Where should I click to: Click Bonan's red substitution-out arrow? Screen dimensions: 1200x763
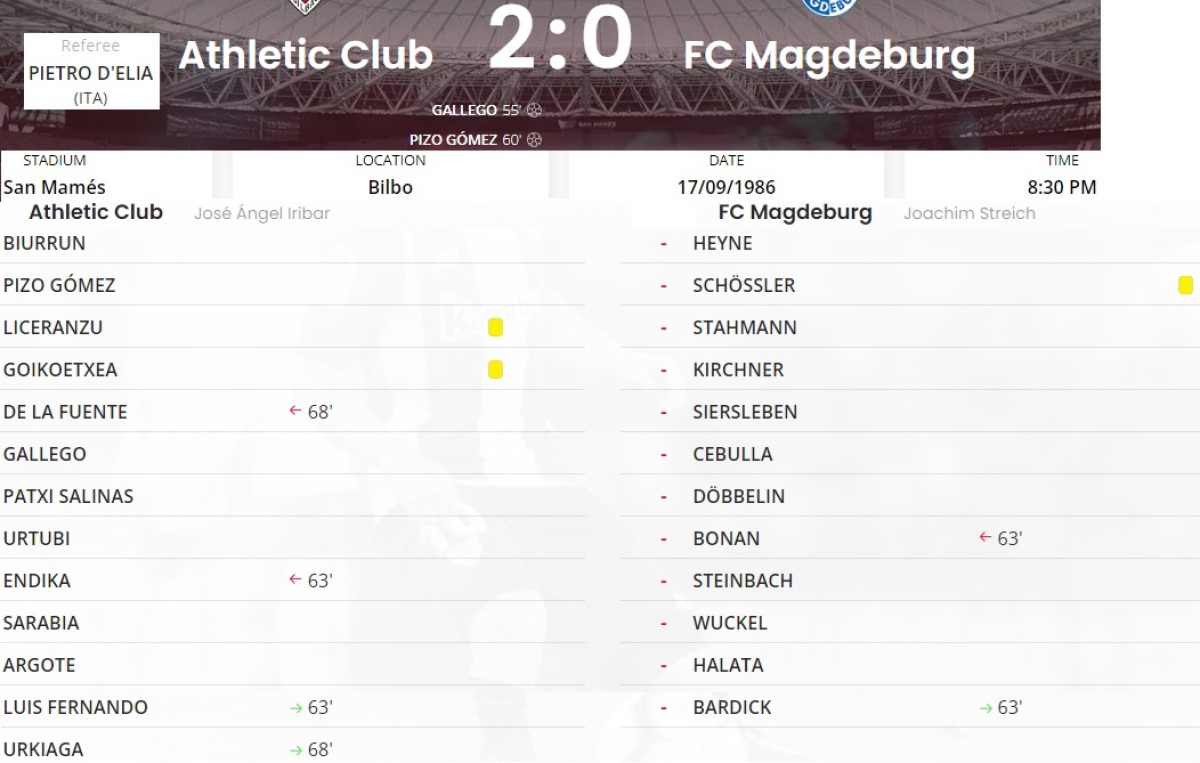coord(985,538)
